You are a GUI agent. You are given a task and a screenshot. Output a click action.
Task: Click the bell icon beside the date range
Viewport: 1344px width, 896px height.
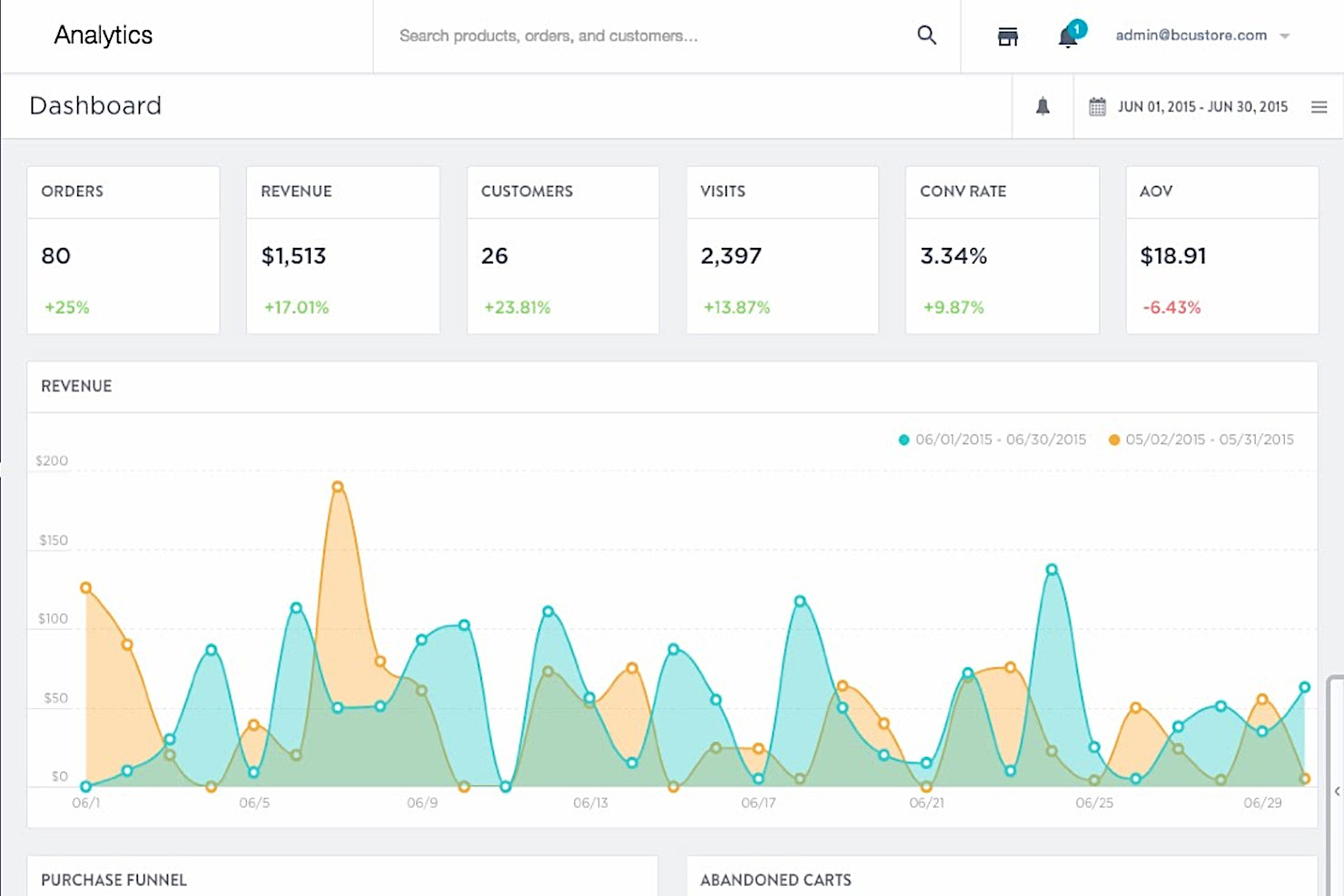point(1043,106)
